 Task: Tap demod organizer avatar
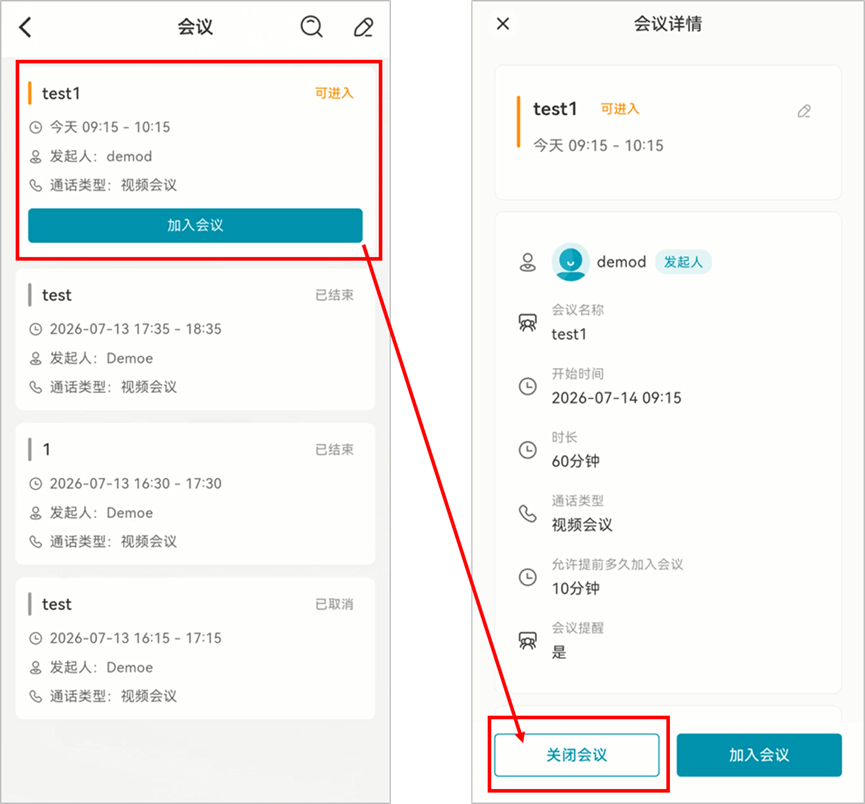[570, 262]
